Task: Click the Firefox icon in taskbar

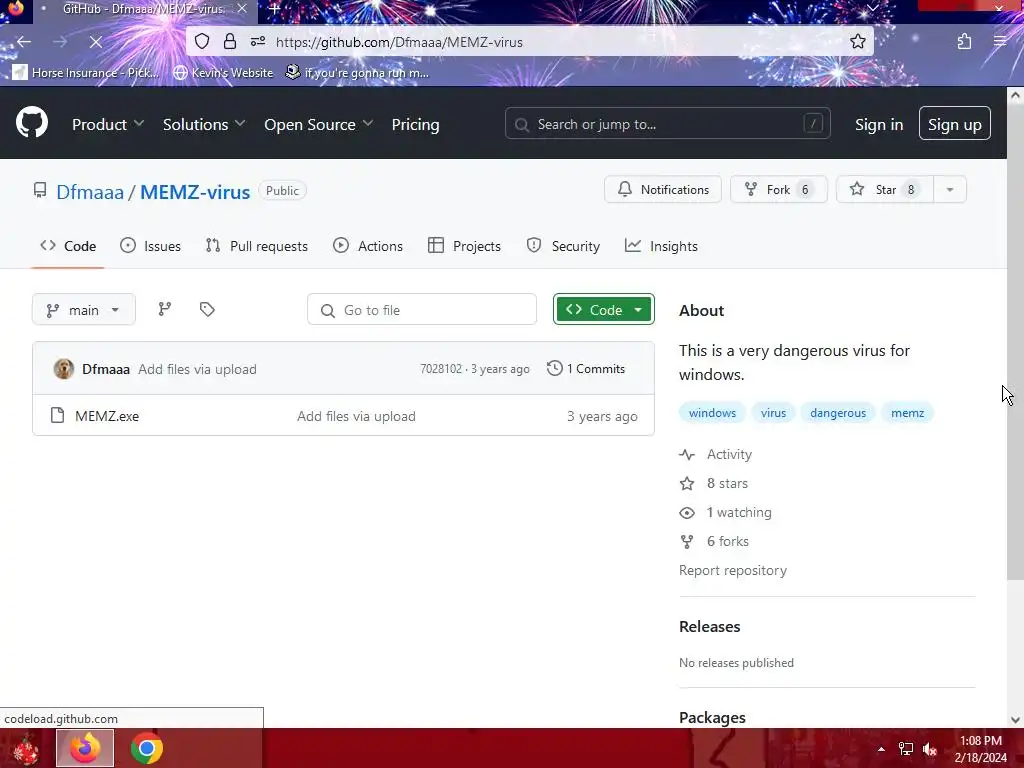Action: click(x=85, y=748)
